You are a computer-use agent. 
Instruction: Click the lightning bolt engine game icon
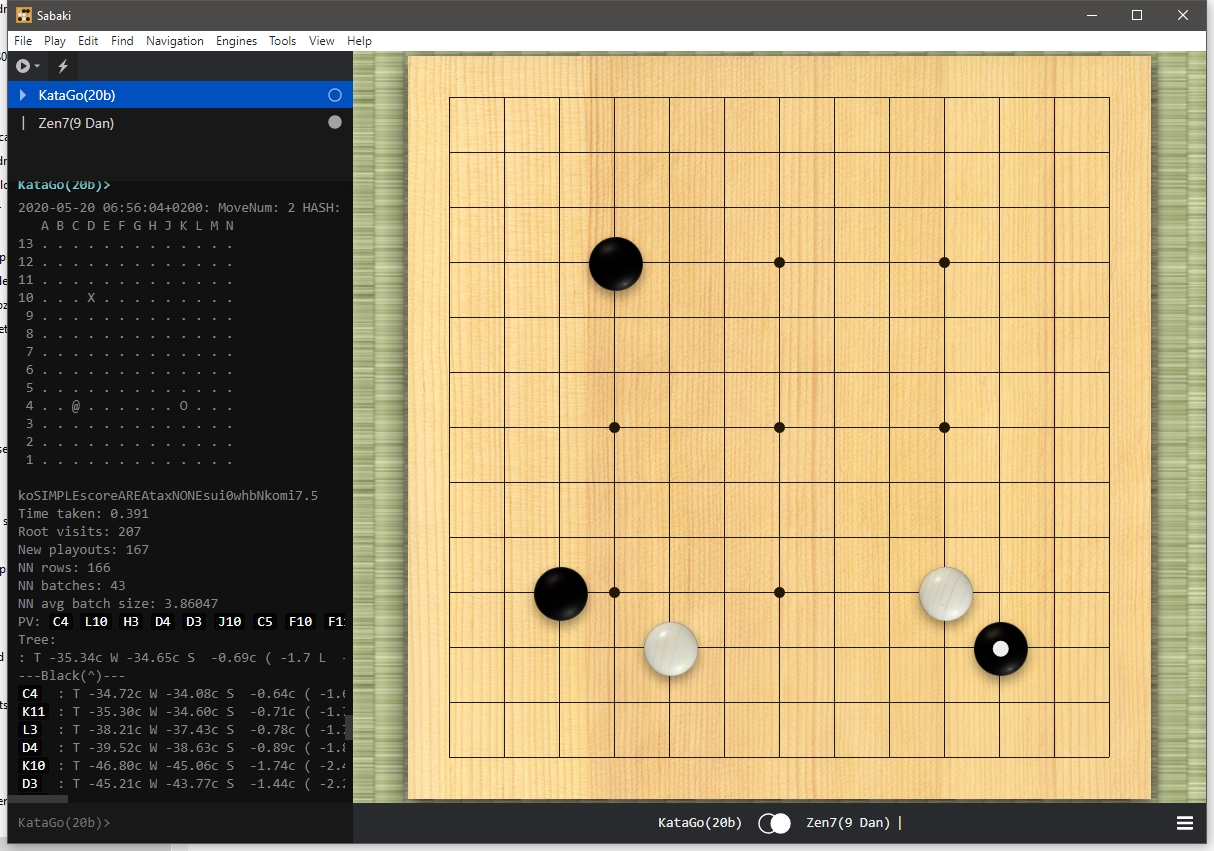tap(63, 66)
